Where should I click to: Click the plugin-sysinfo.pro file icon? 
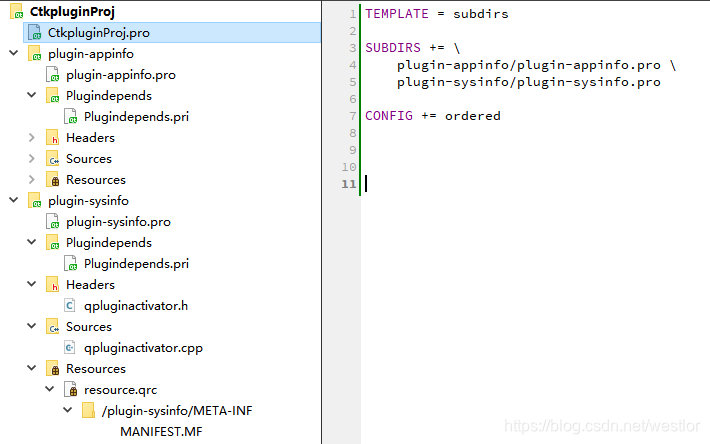[53, 222]
